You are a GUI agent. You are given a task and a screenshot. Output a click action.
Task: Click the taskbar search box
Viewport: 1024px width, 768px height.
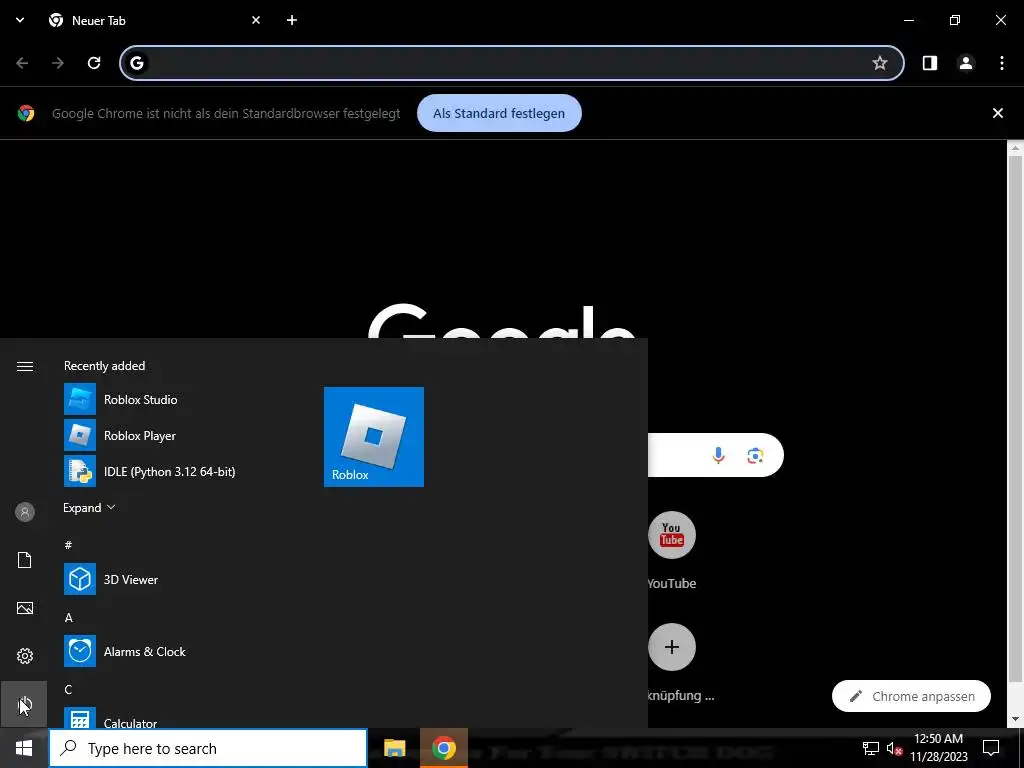pos(208,748)
